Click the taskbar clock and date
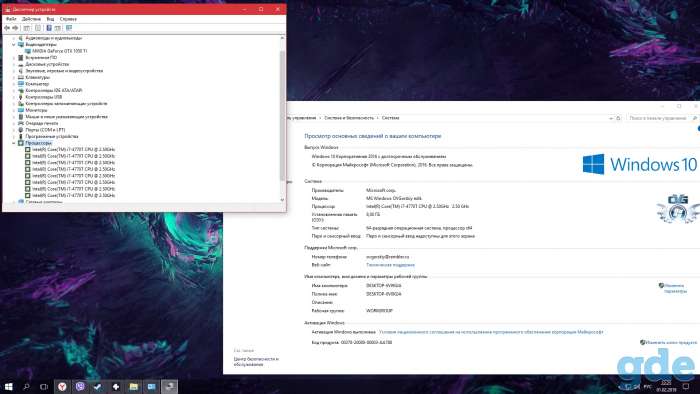The height and width of the screenshot is (394, 700). tap(666, 386)
